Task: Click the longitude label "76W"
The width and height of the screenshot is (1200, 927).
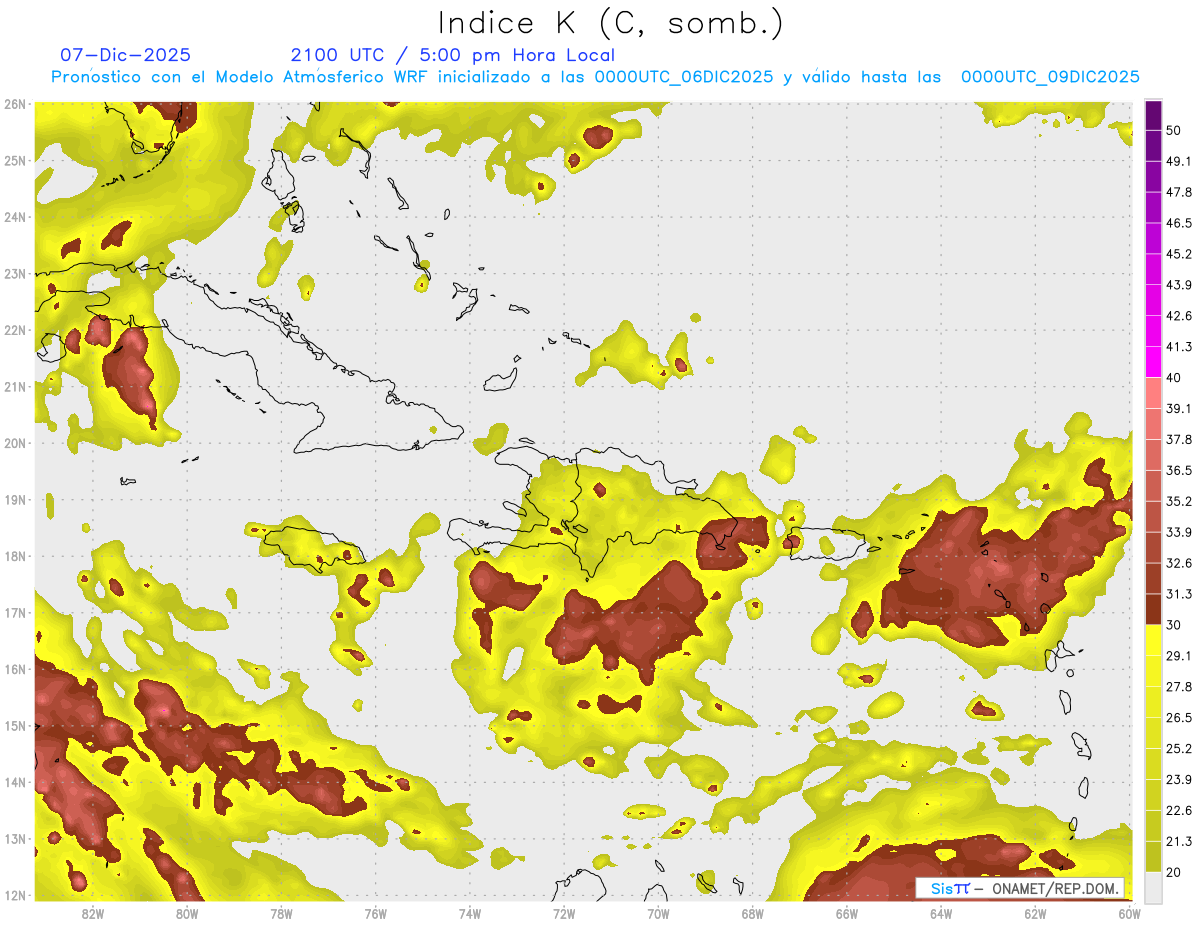Action: (375, 913)
